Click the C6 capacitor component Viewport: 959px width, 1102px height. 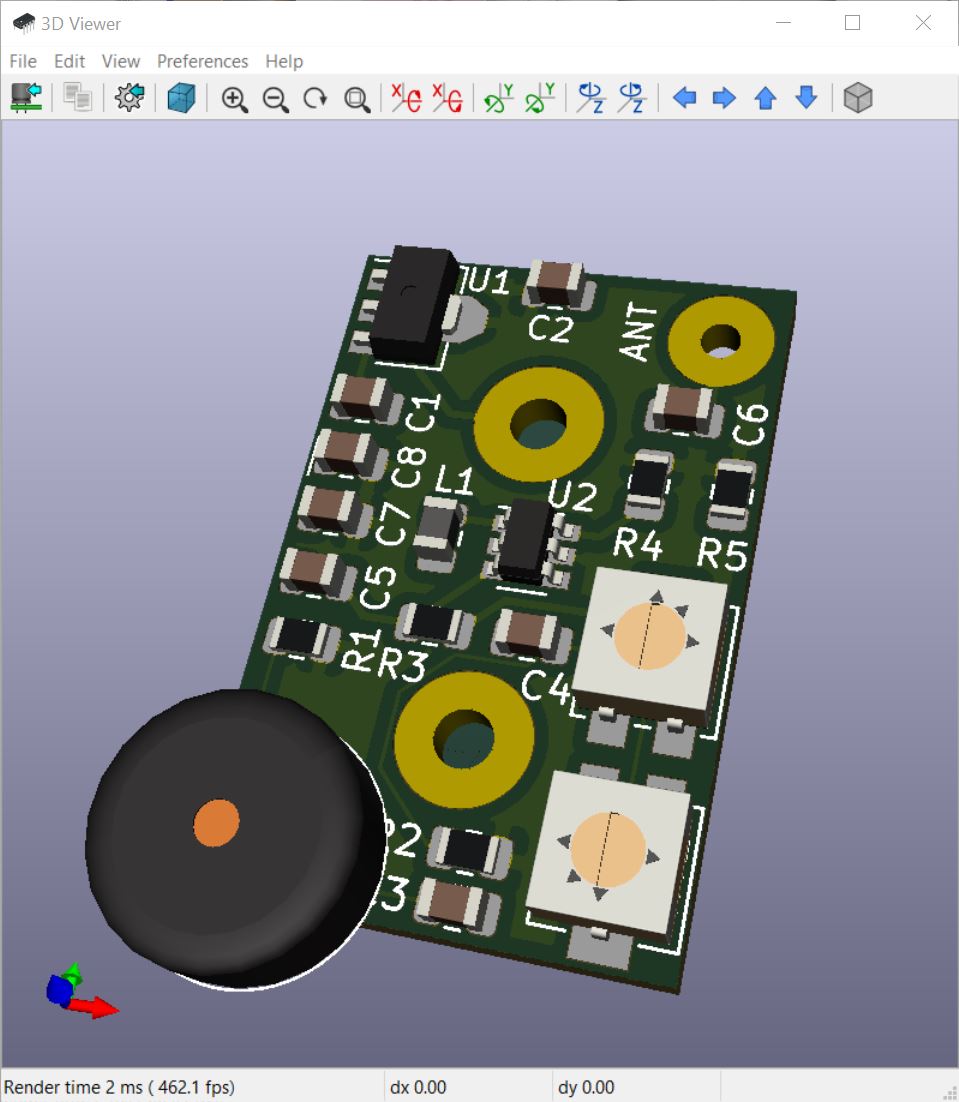(684, 410)
